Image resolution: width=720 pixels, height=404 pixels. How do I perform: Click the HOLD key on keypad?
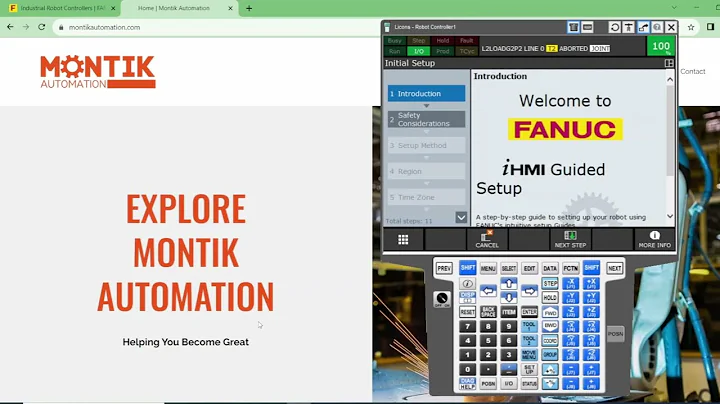[x=550, y=297]
